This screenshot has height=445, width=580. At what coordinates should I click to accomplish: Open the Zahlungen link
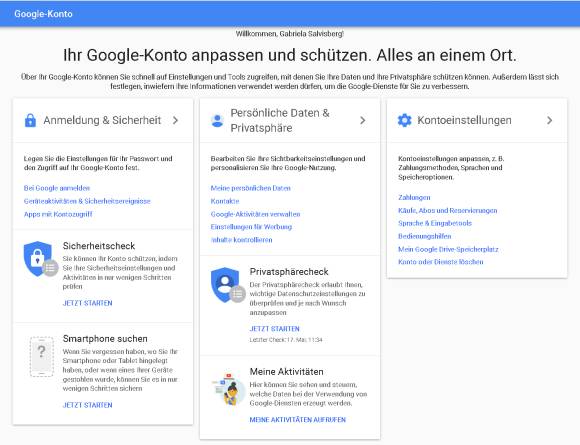pyautogui.click(x=414, y=197)
